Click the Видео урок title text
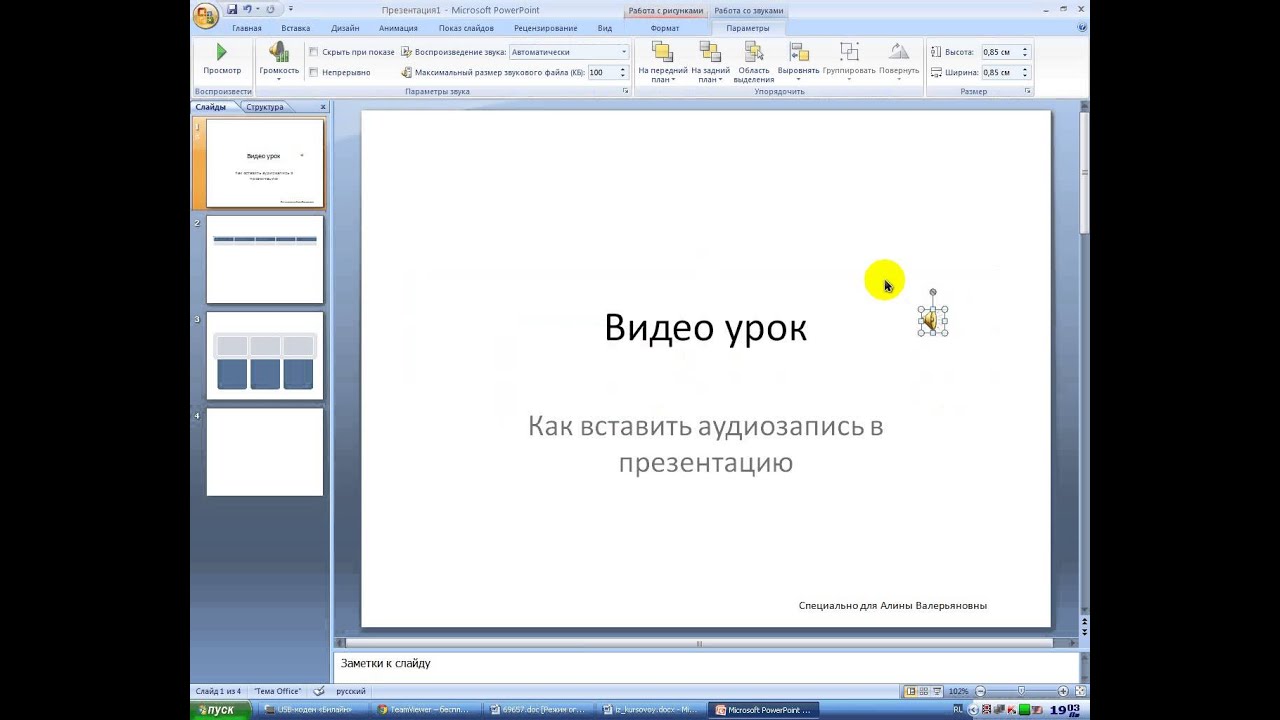Image resolution: width=1280 pixels, height=720 pixels. 705,328
